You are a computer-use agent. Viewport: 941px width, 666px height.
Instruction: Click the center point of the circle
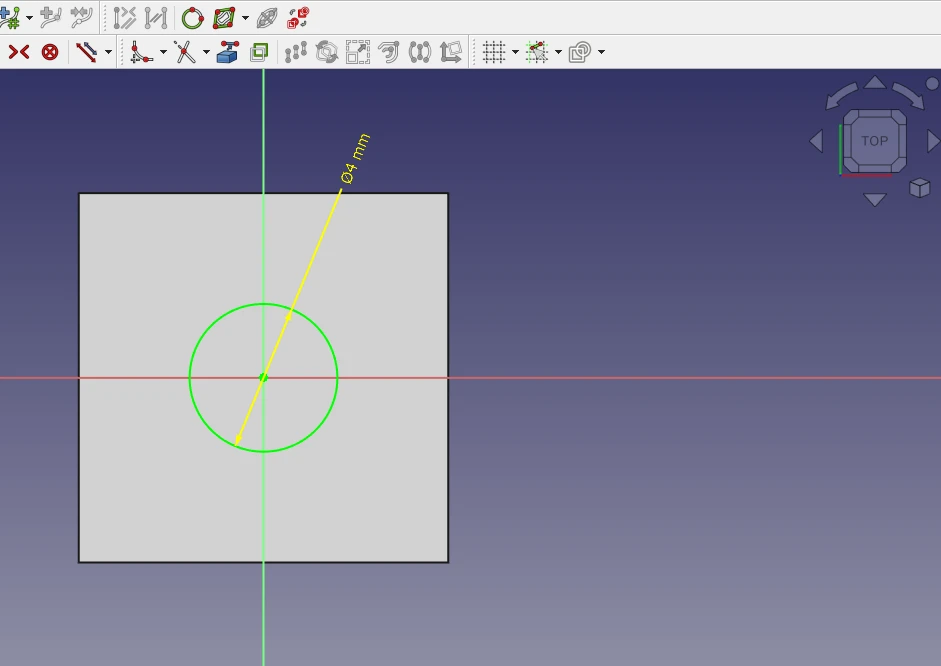263,377
